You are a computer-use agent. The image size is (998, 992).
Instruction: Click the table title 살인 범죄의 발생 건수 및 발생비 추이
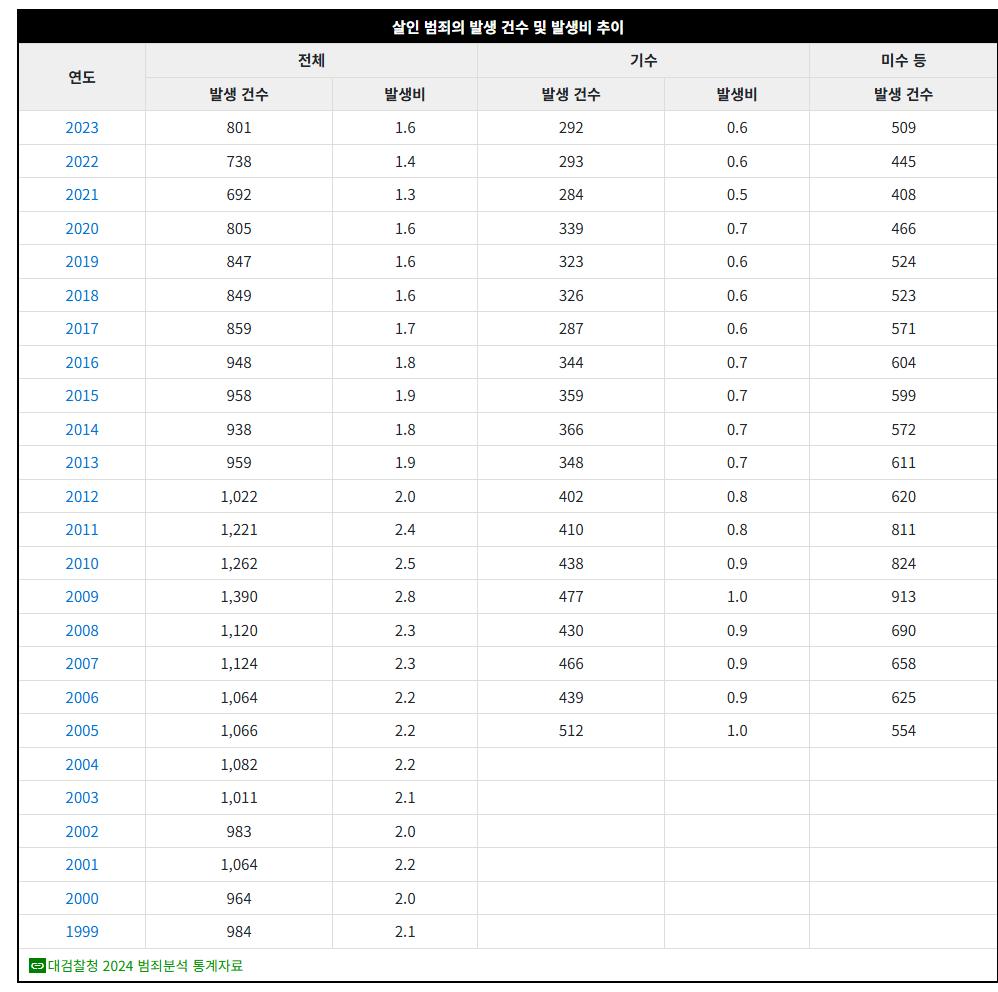507,27
